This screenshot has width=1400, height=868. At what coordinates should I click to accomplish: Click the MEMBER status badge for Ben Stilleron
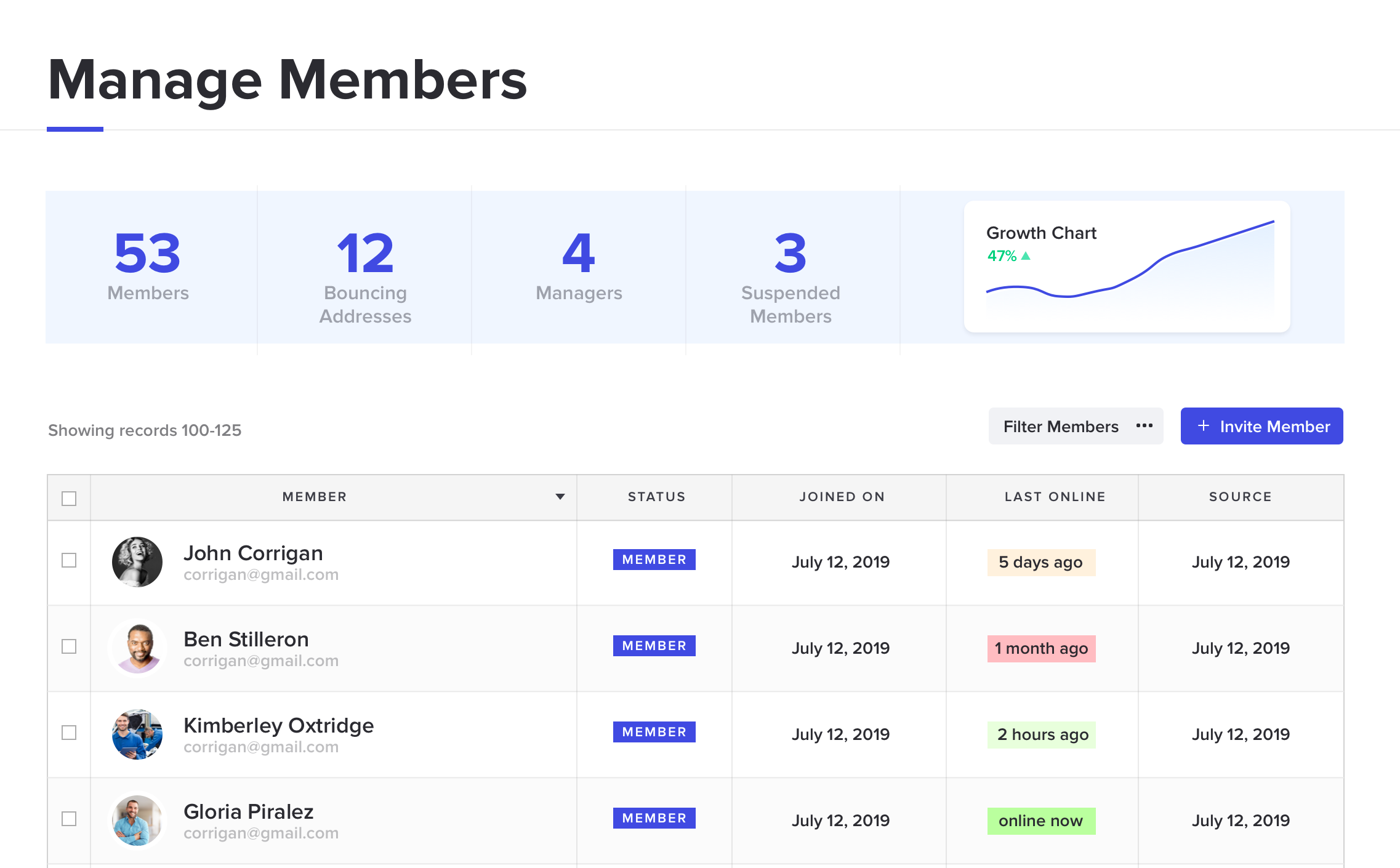coord(654,646)
